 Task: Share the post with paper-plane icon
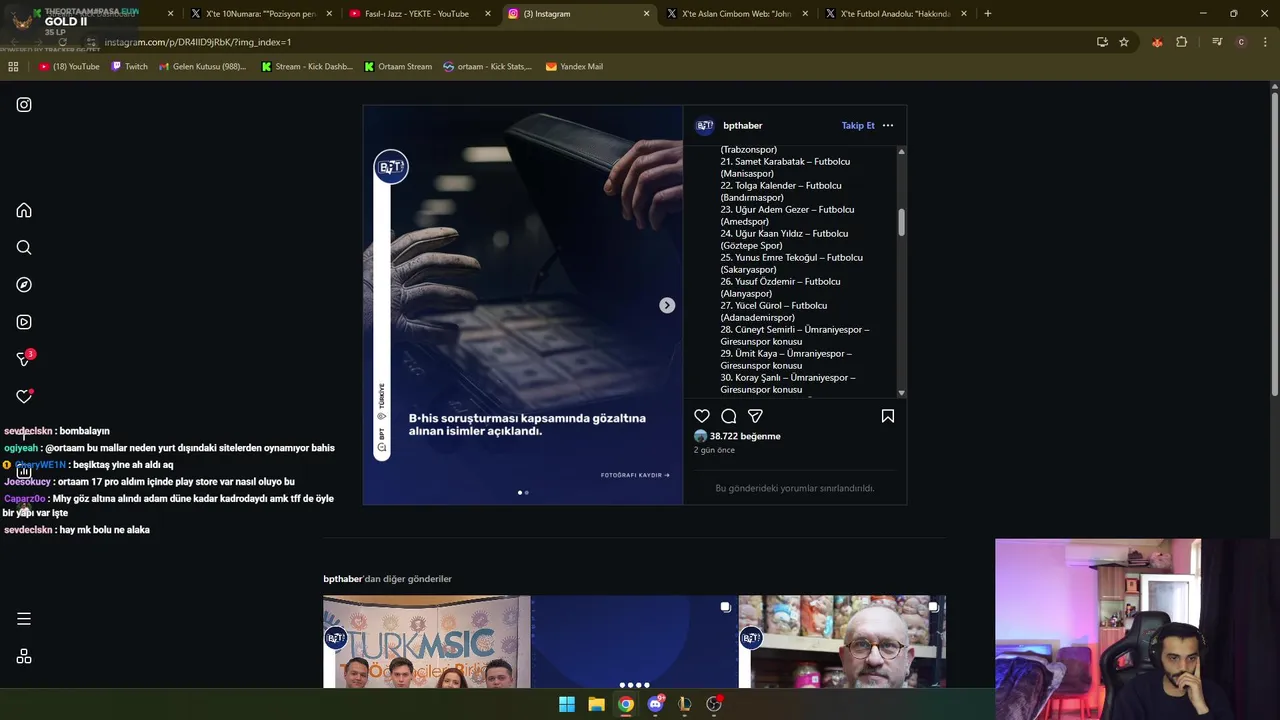pos(755,416)
